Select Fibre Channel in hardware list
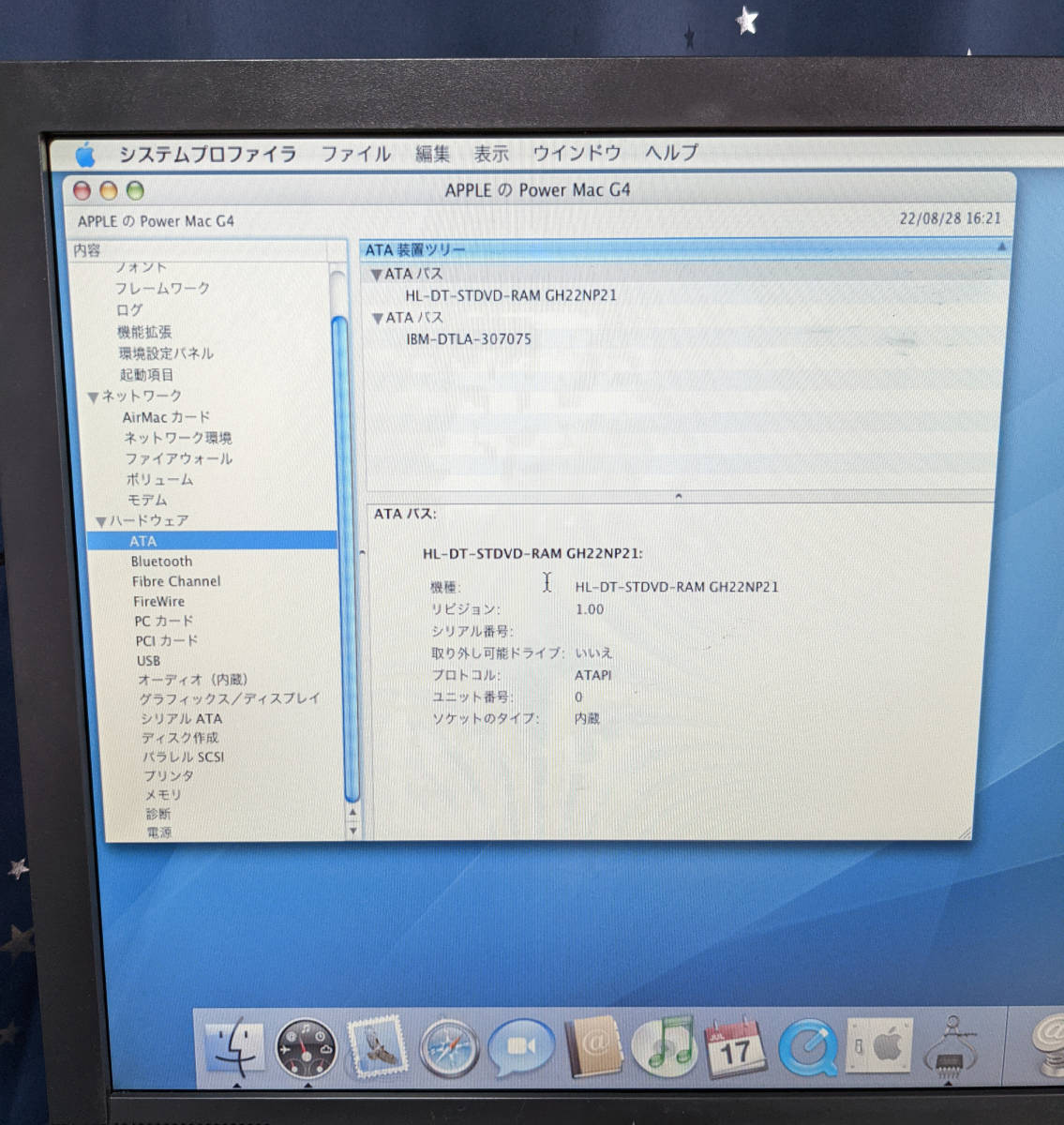Viewport: 1064px width, 1125px height. 176,581
